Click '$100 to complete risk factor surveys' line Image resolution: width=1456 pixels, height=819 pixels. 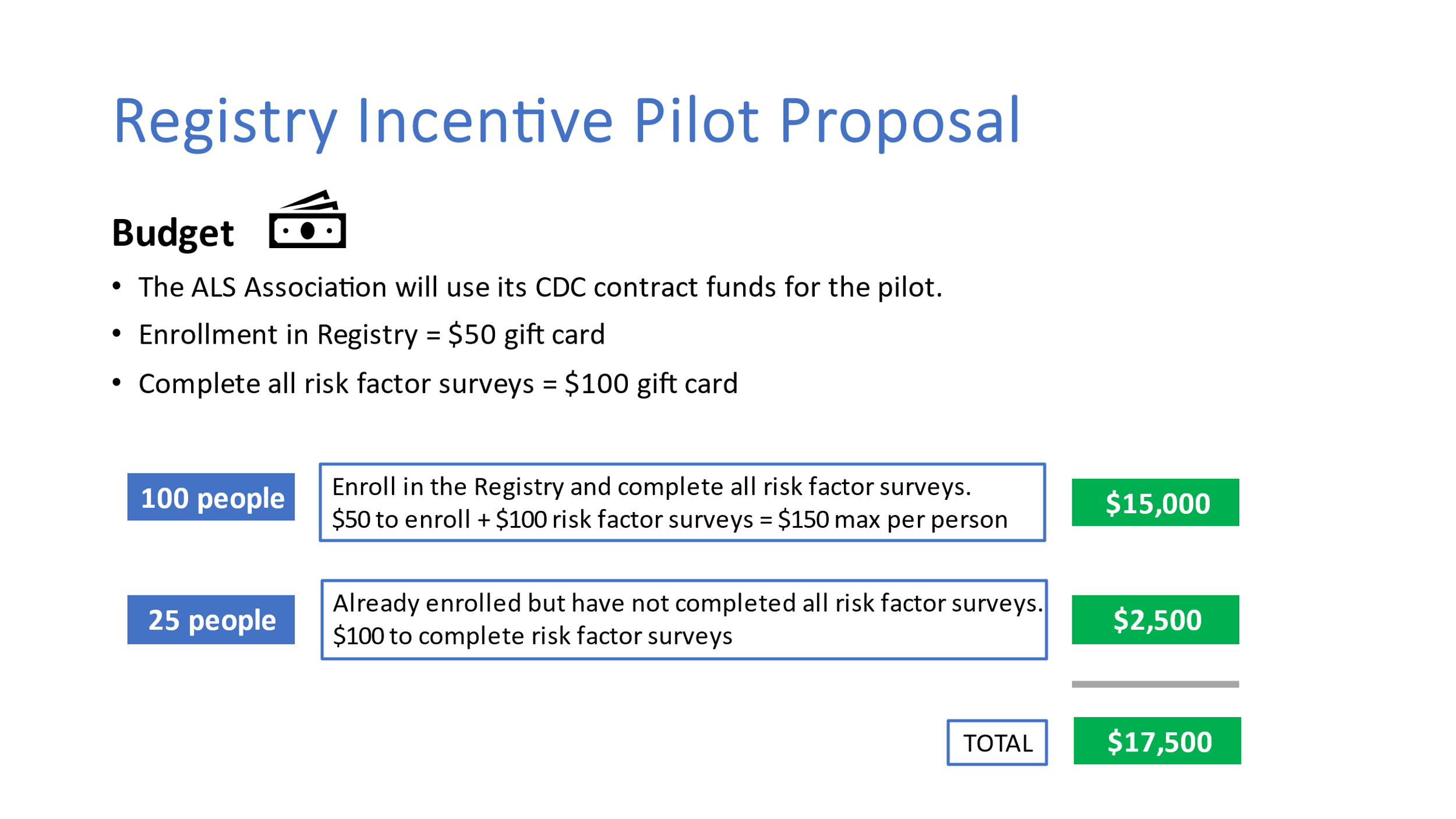coord(532,636)
